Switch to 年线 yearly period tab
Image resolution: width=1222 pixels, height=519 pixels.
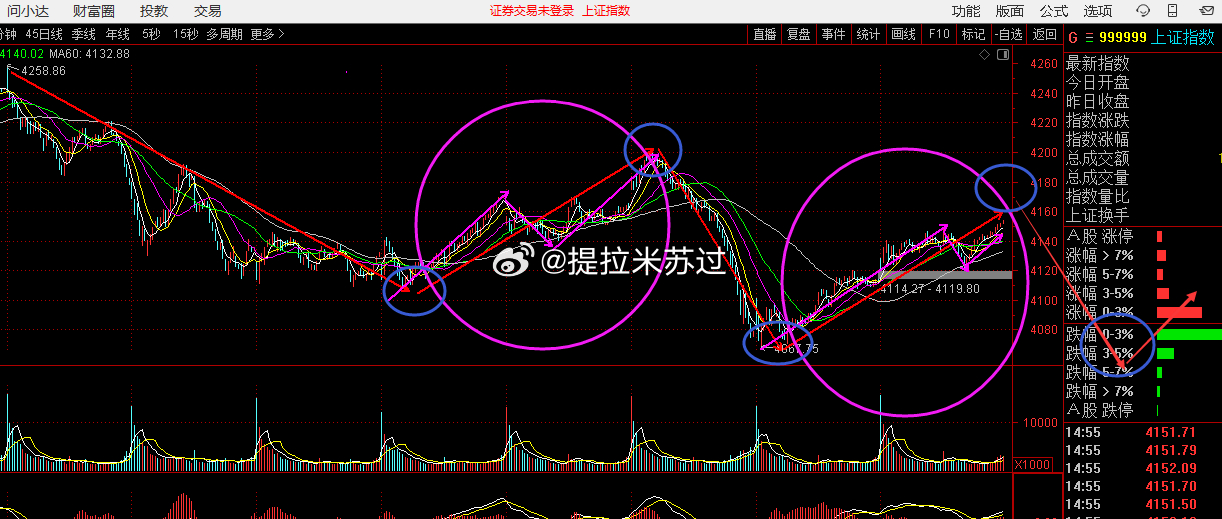[118, 34]
